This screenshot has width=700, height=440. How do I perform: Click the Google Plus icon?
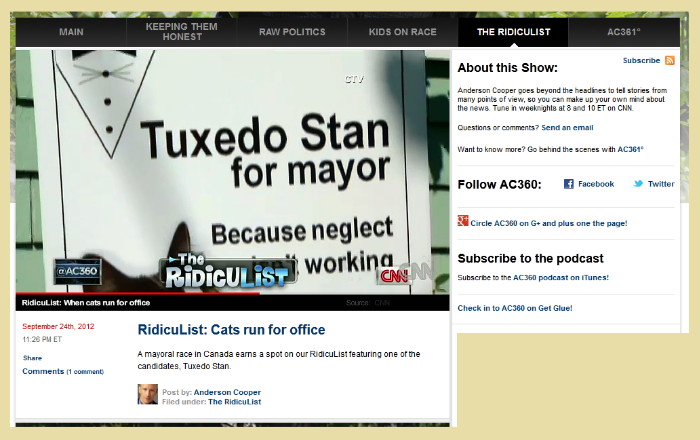tap(462, 221)
